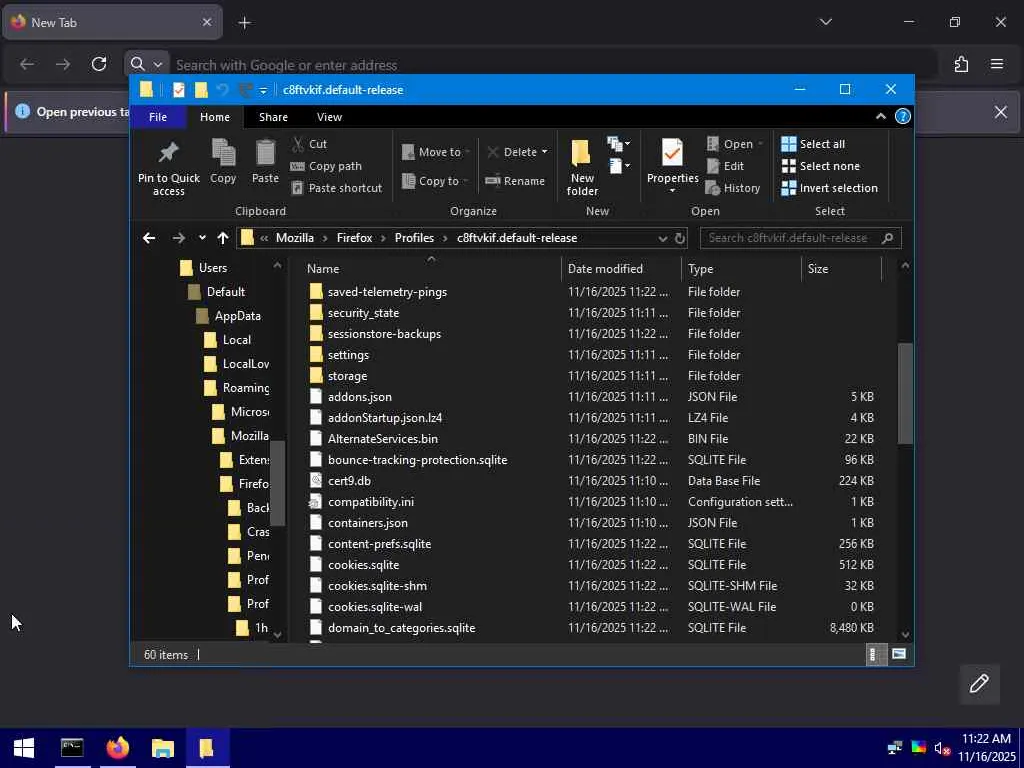Select cert9.db file
Image resolution: width=1024 pixels, height=768 pixels.
coord(349,481)
